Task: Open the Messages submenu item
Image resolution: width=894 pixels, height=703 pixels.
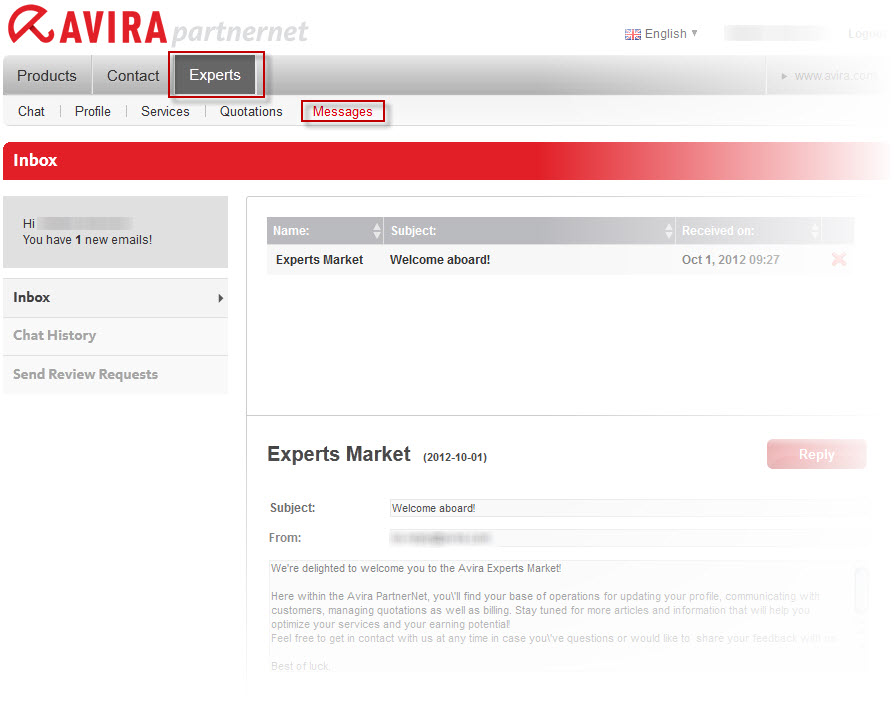Action: 343,111
